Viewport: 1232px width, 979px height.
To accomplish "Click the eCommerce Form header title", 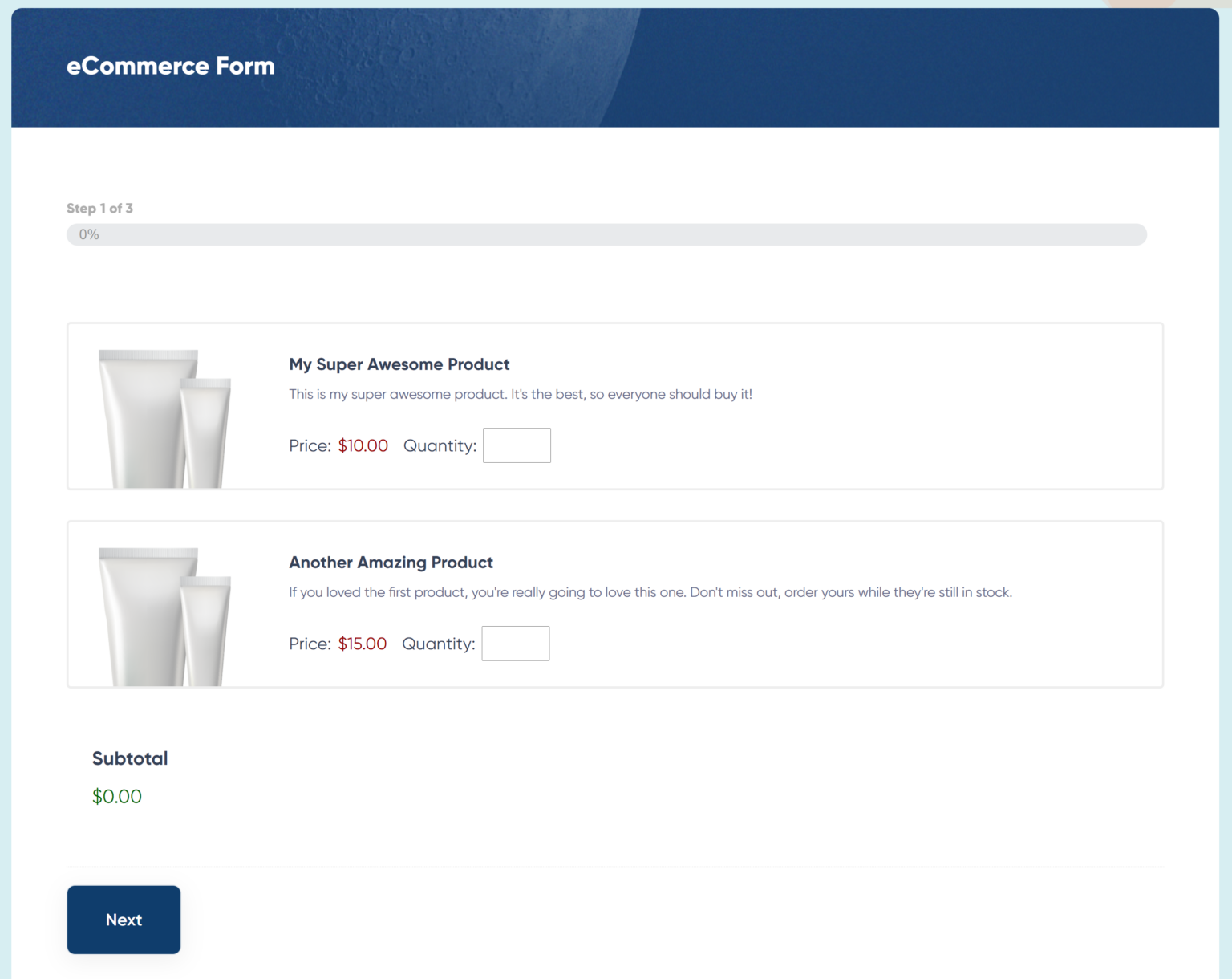I will tap(170, 66).
